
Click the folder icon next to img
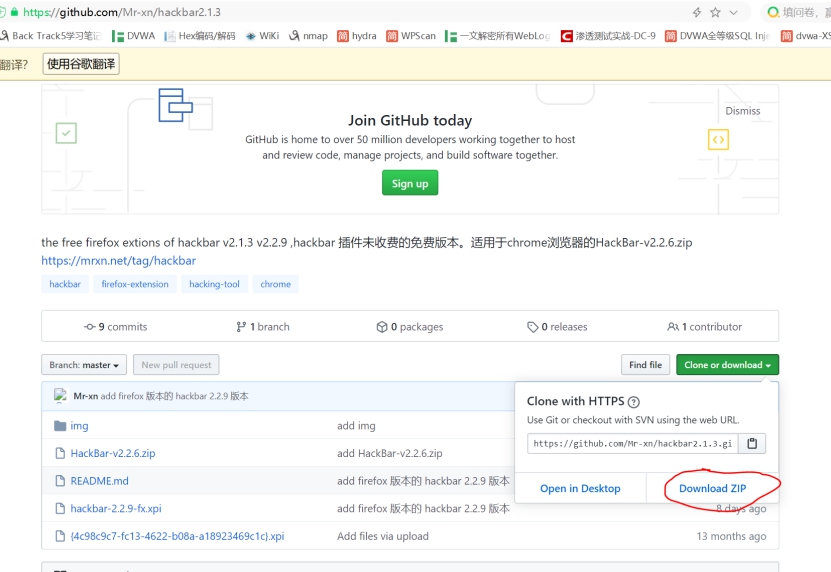(60, 426)
